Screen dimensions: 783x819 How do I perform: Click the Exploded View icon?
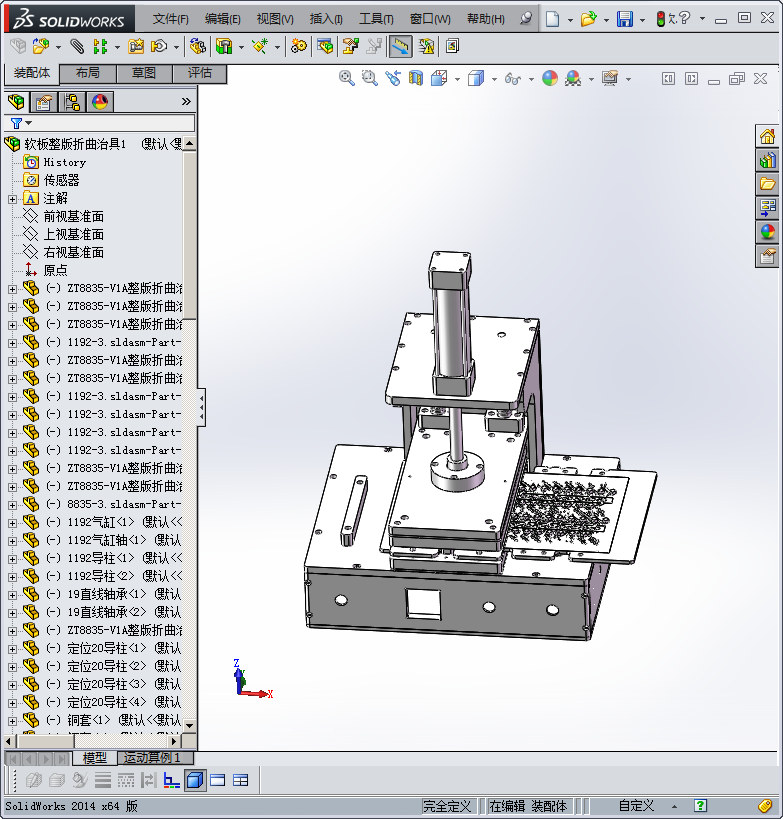350,46
